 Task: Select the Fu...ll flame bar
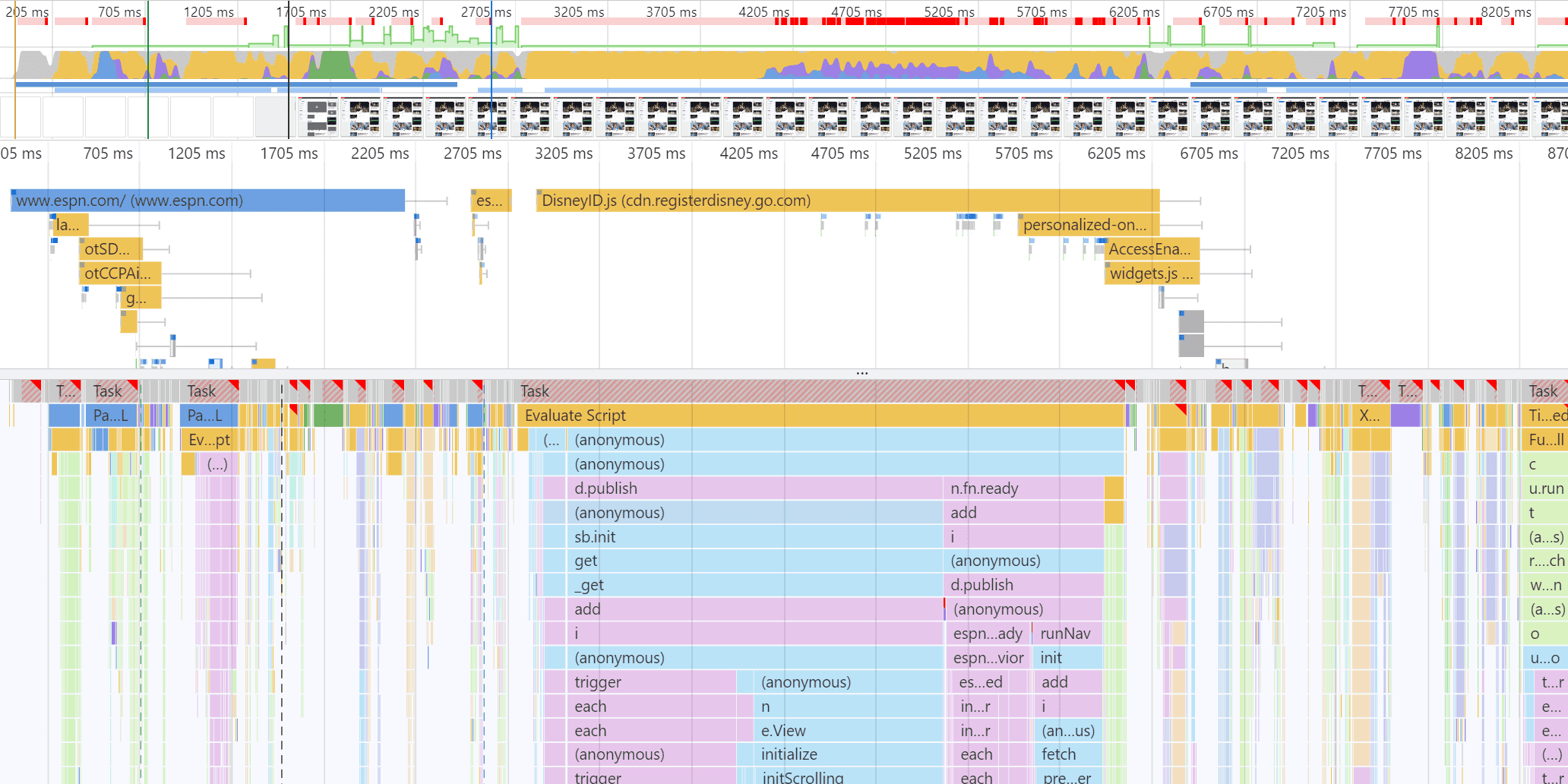click(1545, 440)
